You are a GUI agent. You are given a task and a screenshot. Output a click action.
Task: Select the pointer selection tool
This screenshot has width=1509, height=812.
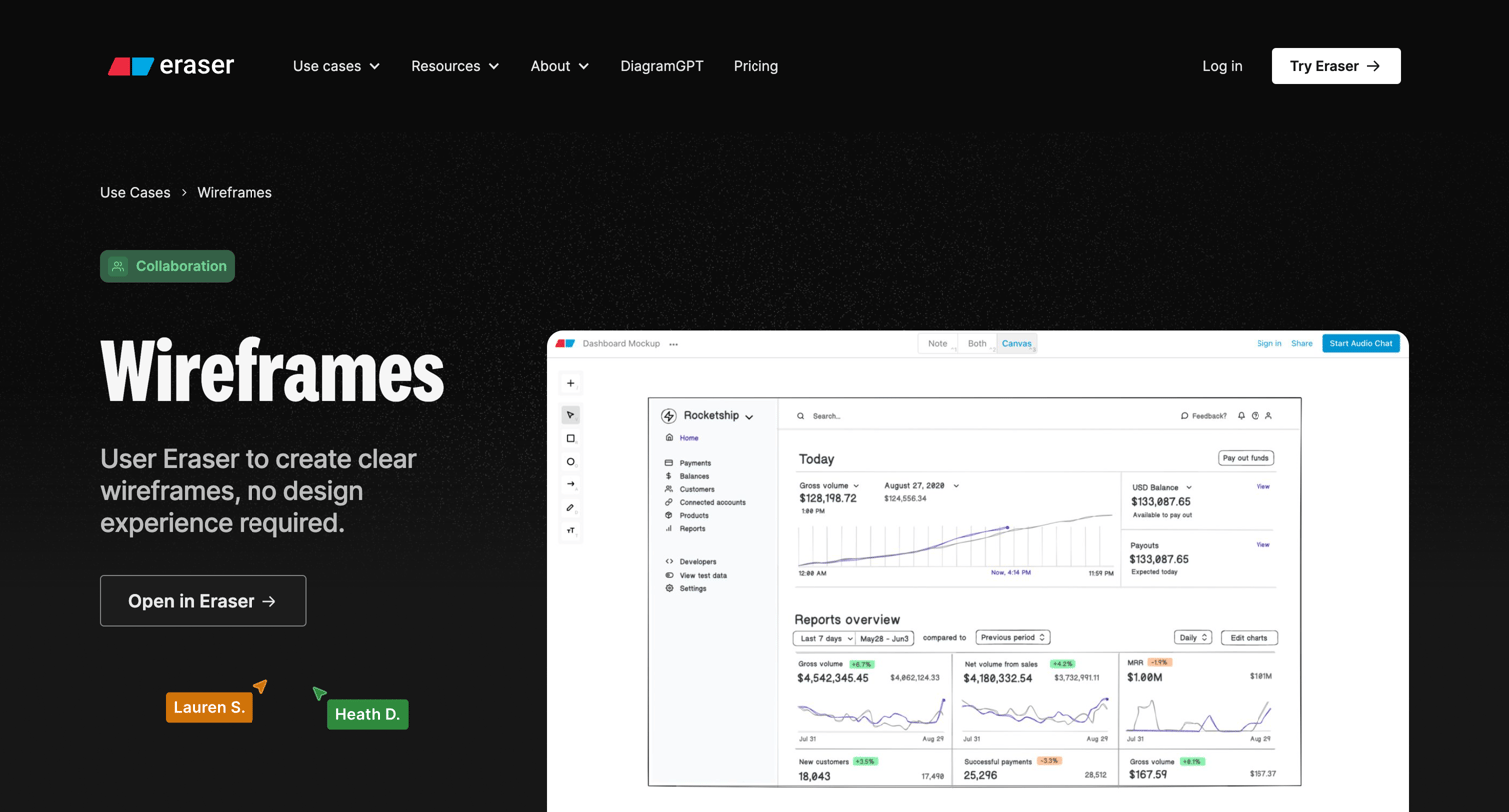(x=571, y=415)
